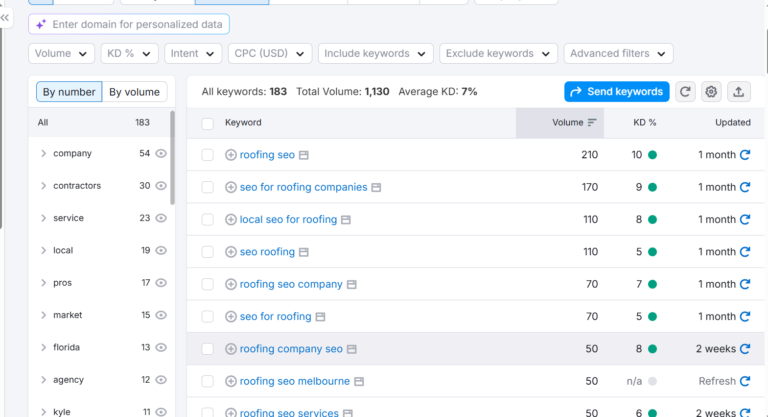Open the KD % filter dropdown
Image resolution: width=768 pixels, height=417 pixels.
(x=129, y=53)
